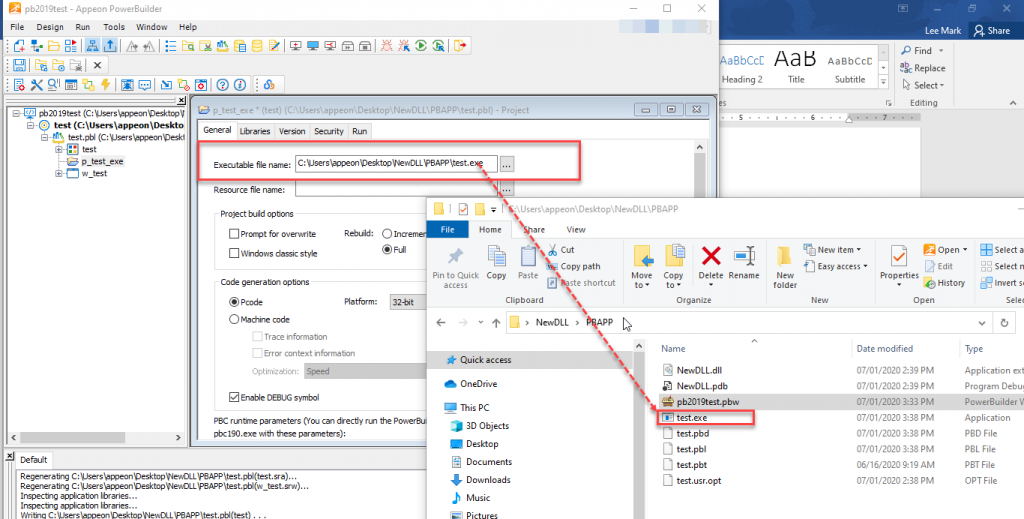The height and width of the screenshot is (519, 1024).
Task: Click the New folder icon
Action: 785,263
